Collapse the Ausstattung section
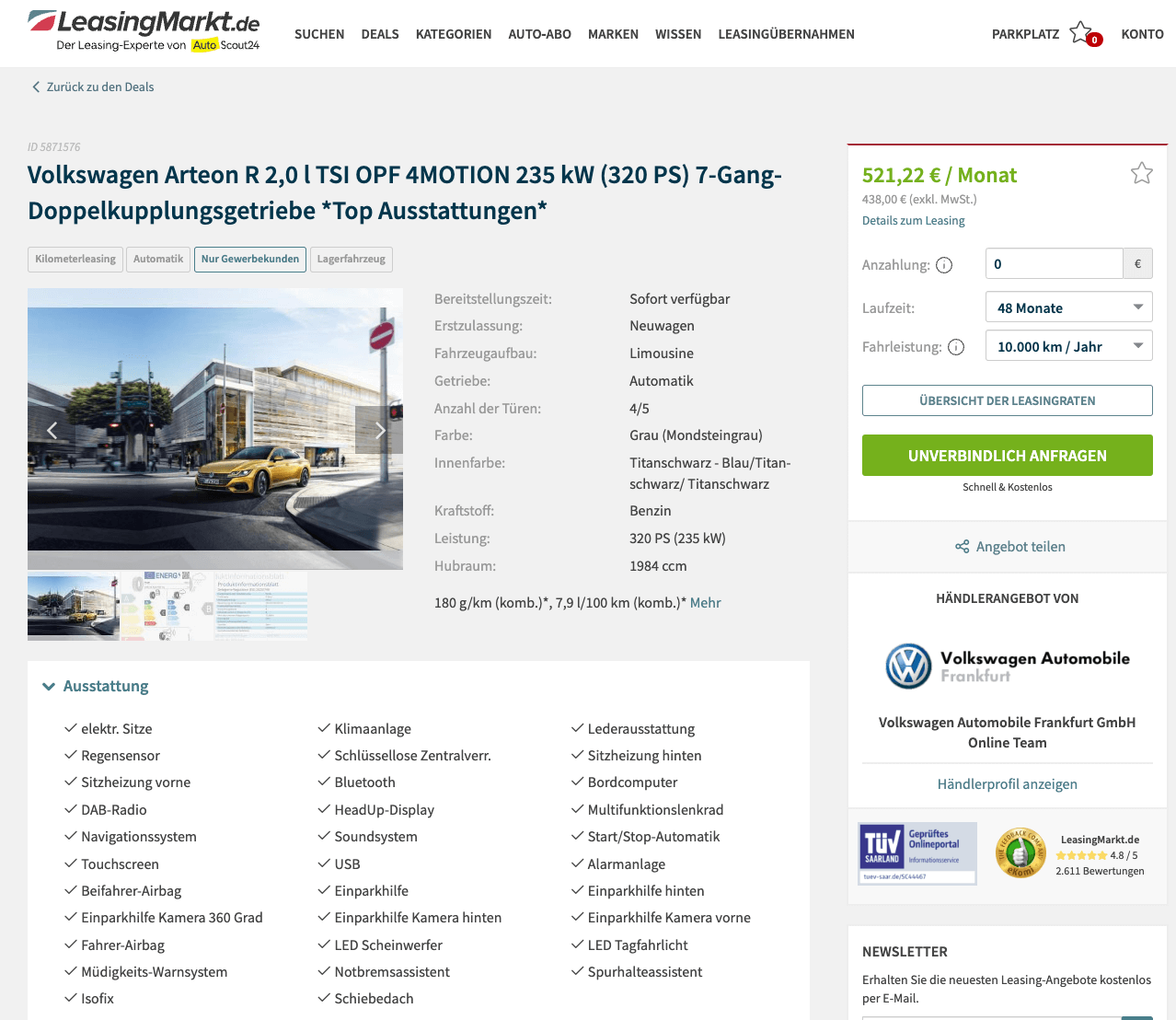 pos(96,686)
